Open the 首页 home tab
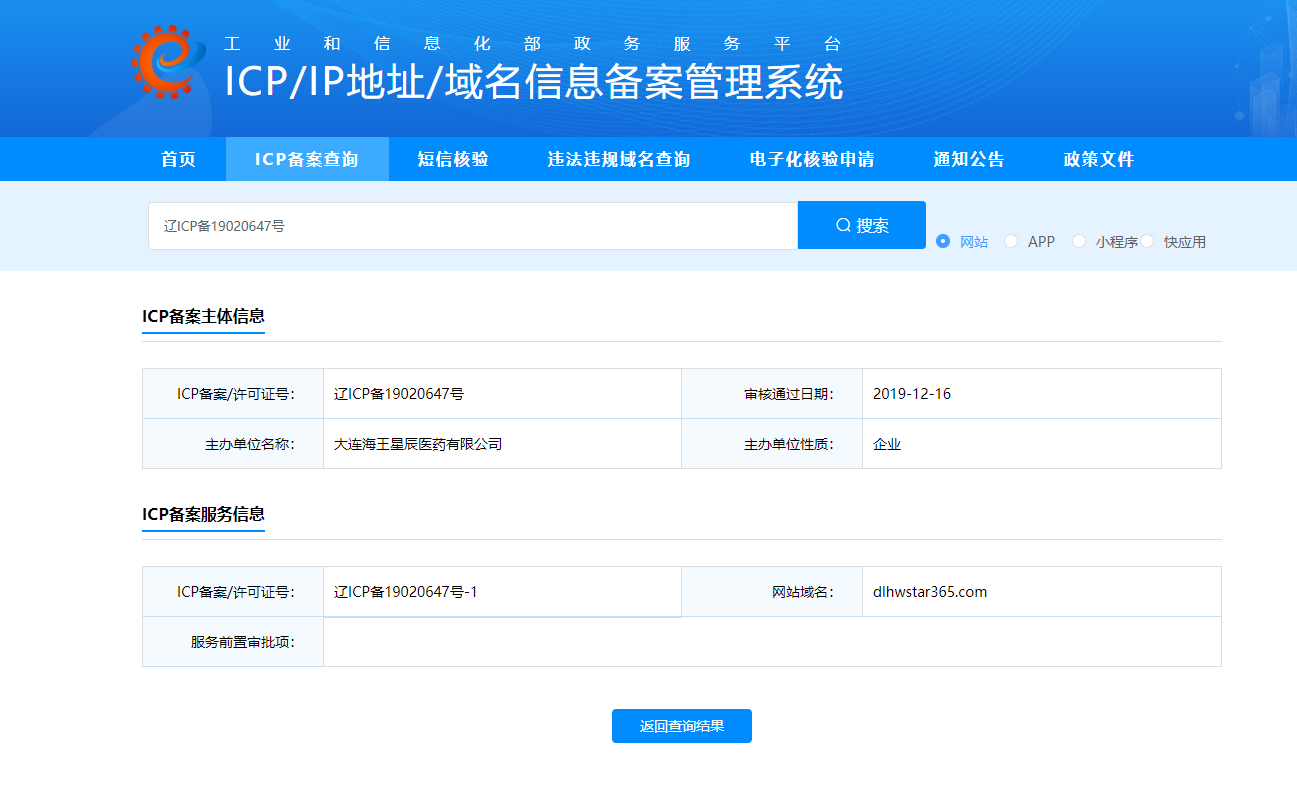 [x=179, y=159]
